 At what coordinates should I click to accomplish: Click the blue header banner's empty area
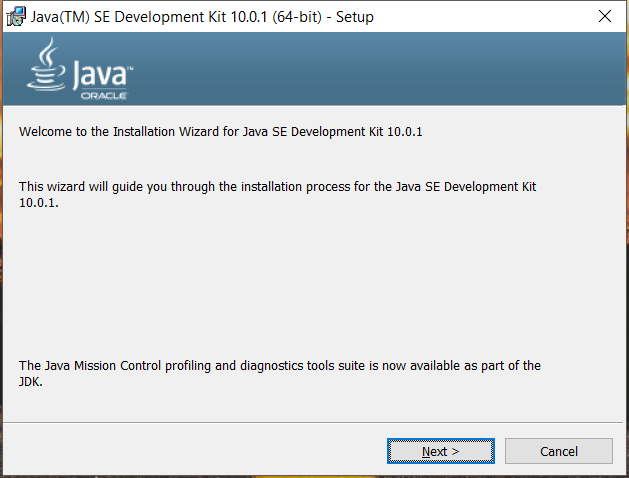pos(400,70)
